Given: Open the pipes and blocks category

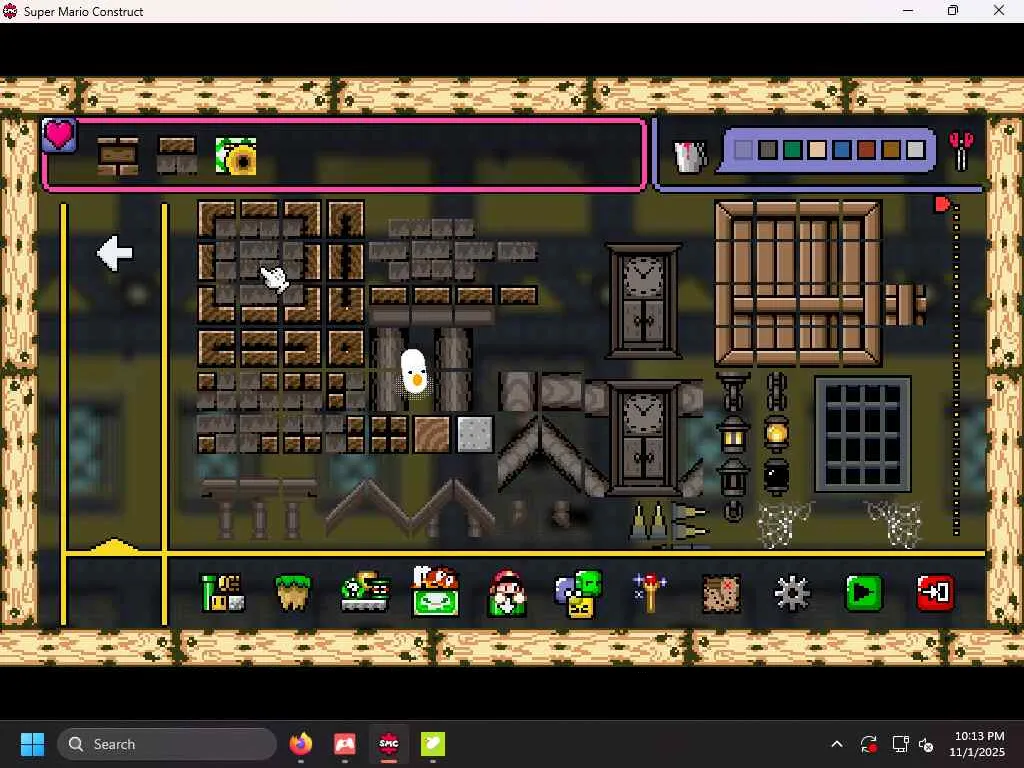Looking at the screenshot, I should (x=223, y=593).
